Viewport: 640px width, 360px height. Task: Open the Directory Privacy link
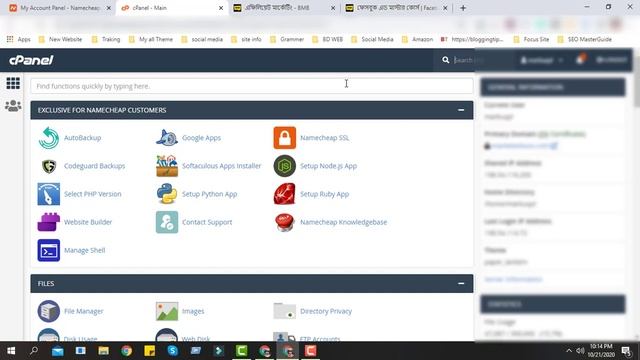coord(326,311)
